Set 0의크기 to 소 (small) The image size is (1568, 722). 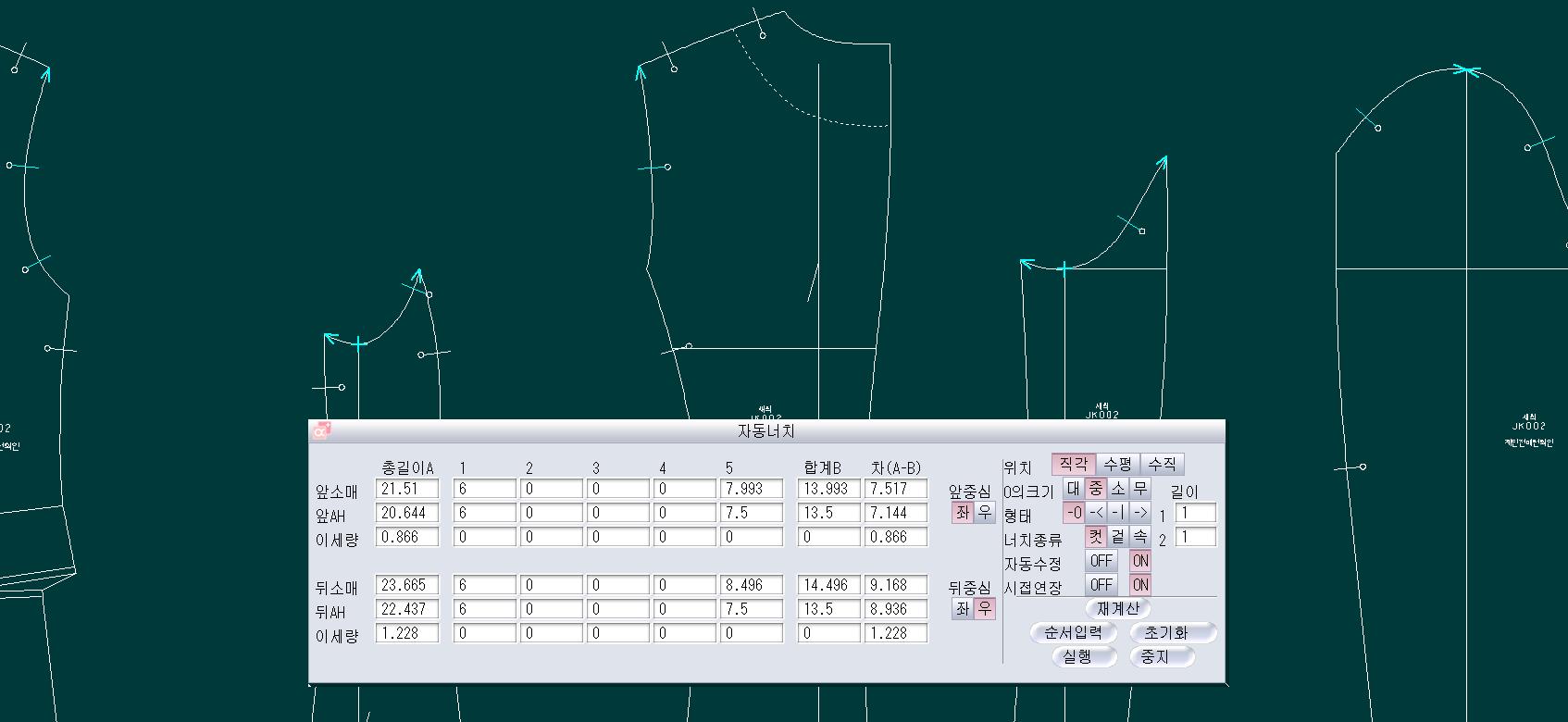pos(1118,488)
